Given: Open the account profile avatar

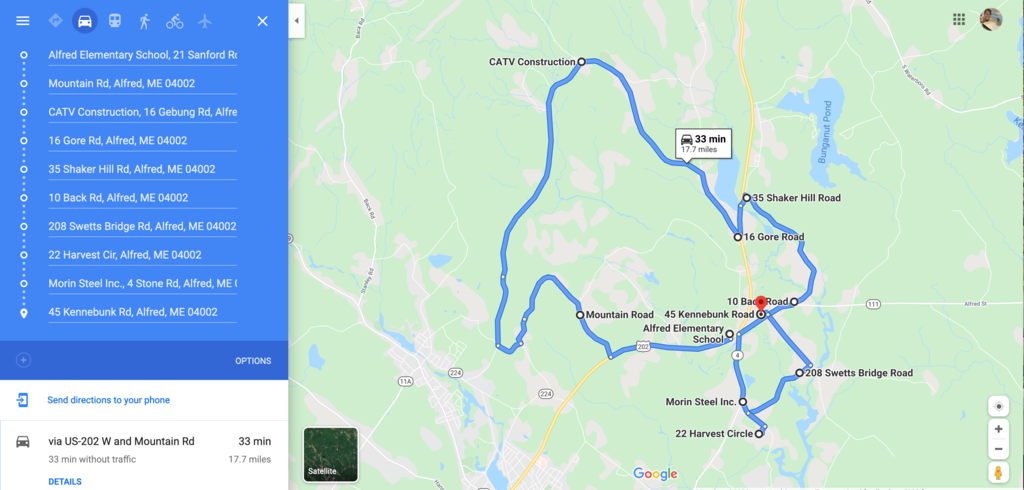Looking at the screenshot, I should (991, 19).
